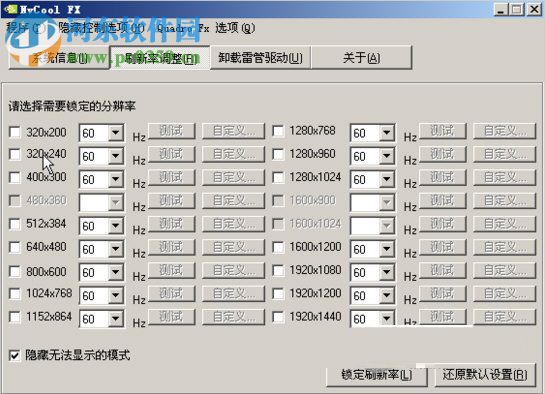This screenshot has height=394, width=545.
Task: Expand the 512x384 Hz combo box
Action: [115, 226]
